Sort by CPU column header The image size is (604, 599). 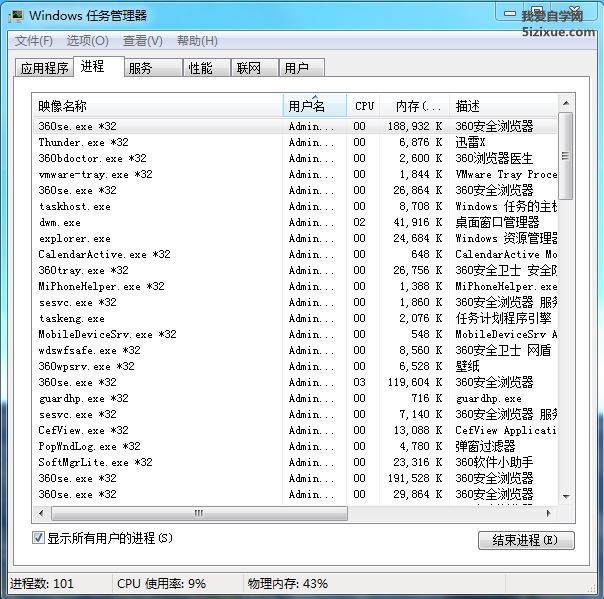coord(363,106)
